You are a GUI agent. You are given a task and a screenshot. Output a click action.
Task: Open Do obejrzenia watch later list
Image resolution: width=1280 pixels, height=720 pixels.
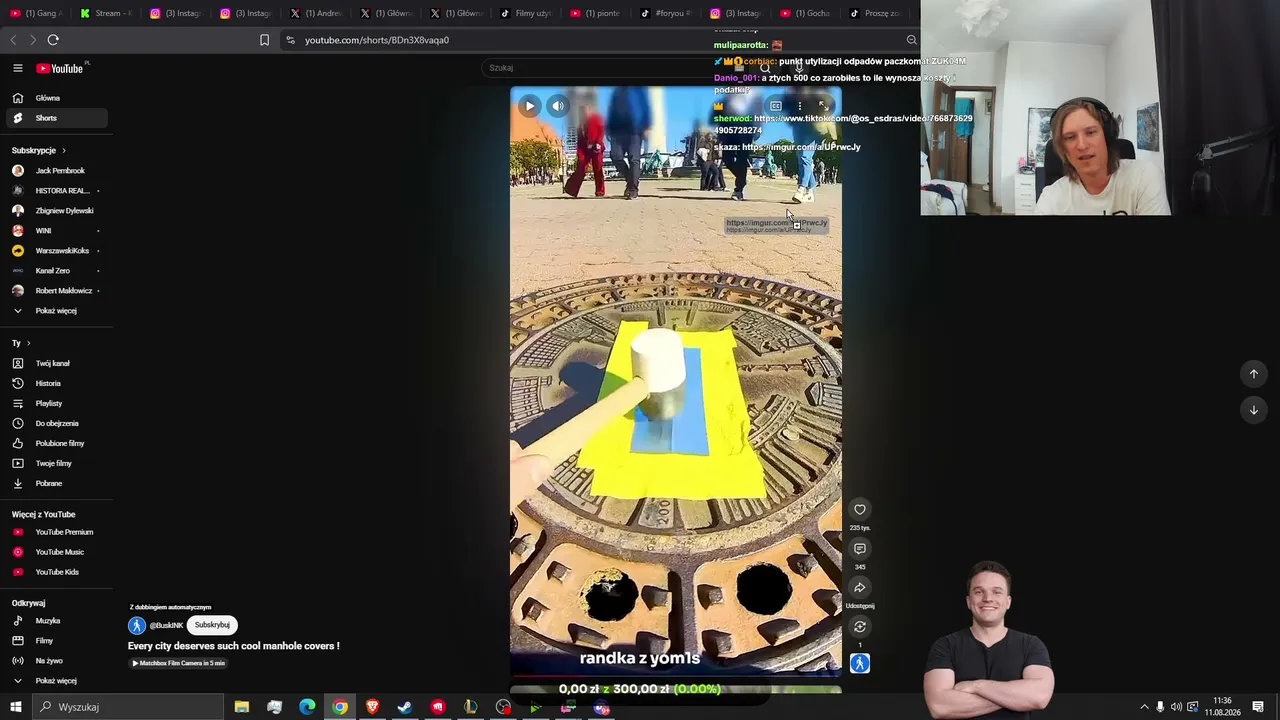click(56, 423)
